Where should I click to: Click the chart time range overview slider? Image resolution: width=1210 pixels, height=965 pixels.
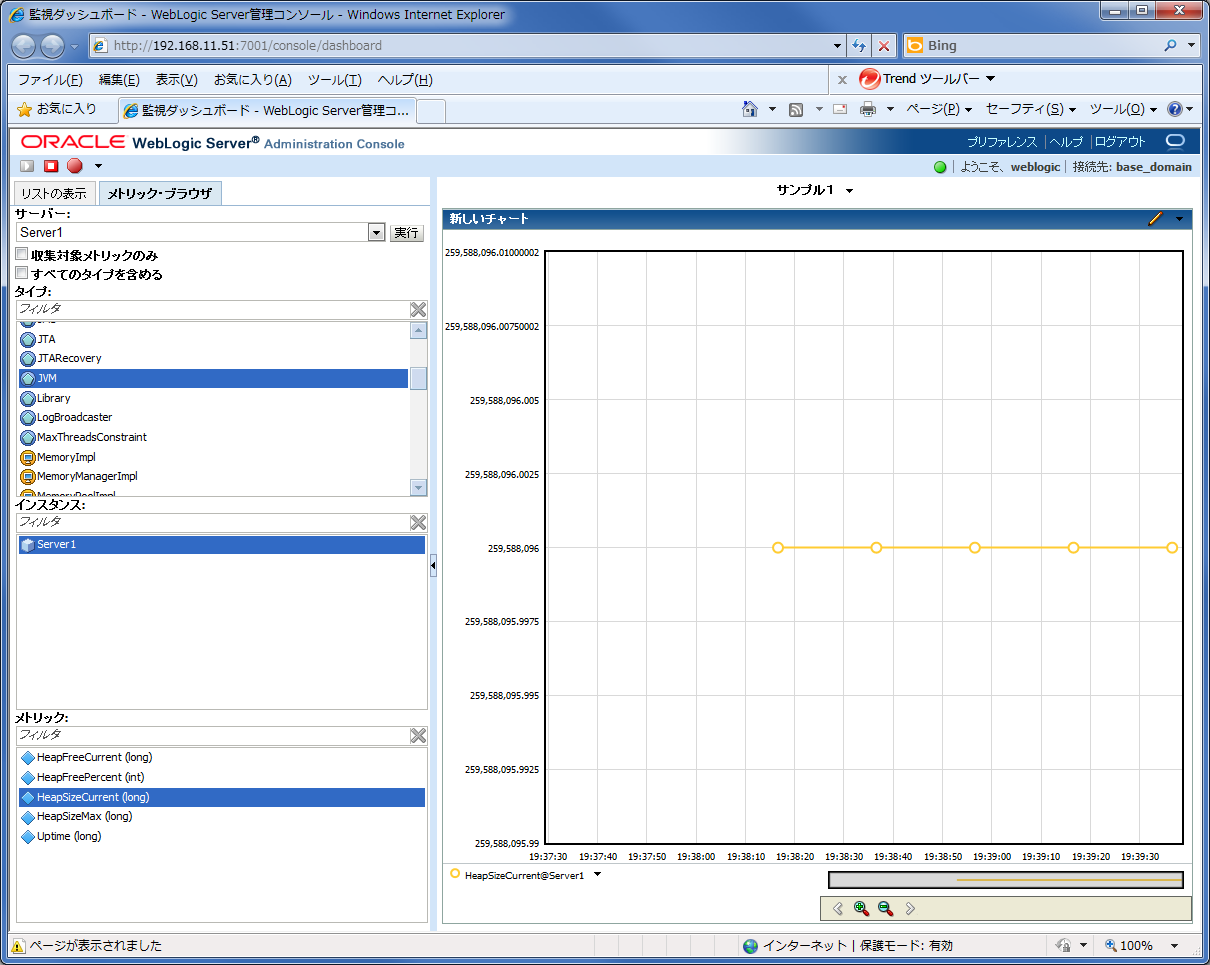point(1006,880)
